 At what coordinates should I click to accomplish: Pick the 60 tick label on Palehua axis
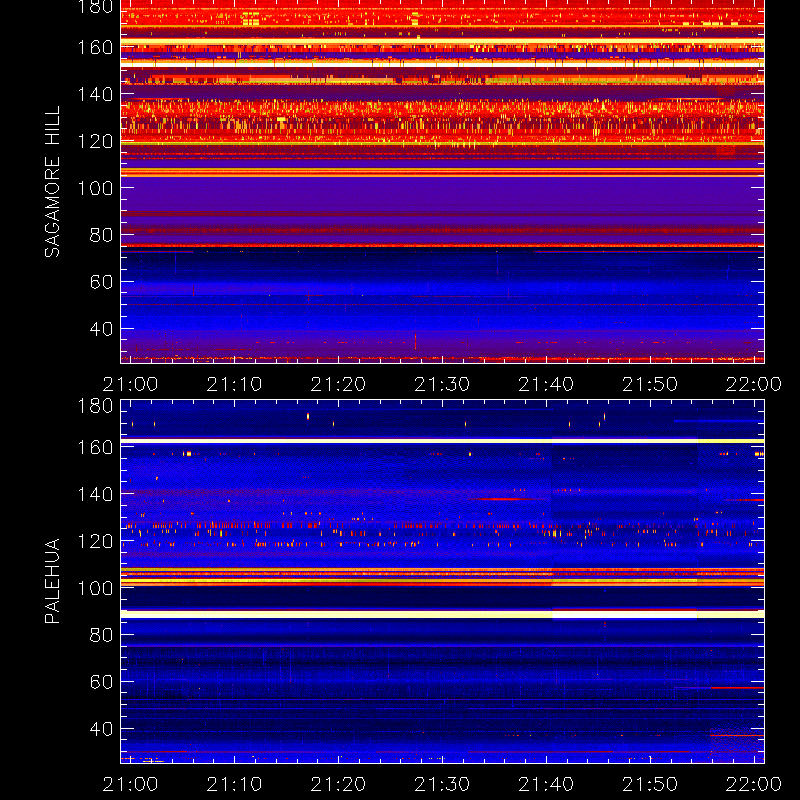pos(101,682)
